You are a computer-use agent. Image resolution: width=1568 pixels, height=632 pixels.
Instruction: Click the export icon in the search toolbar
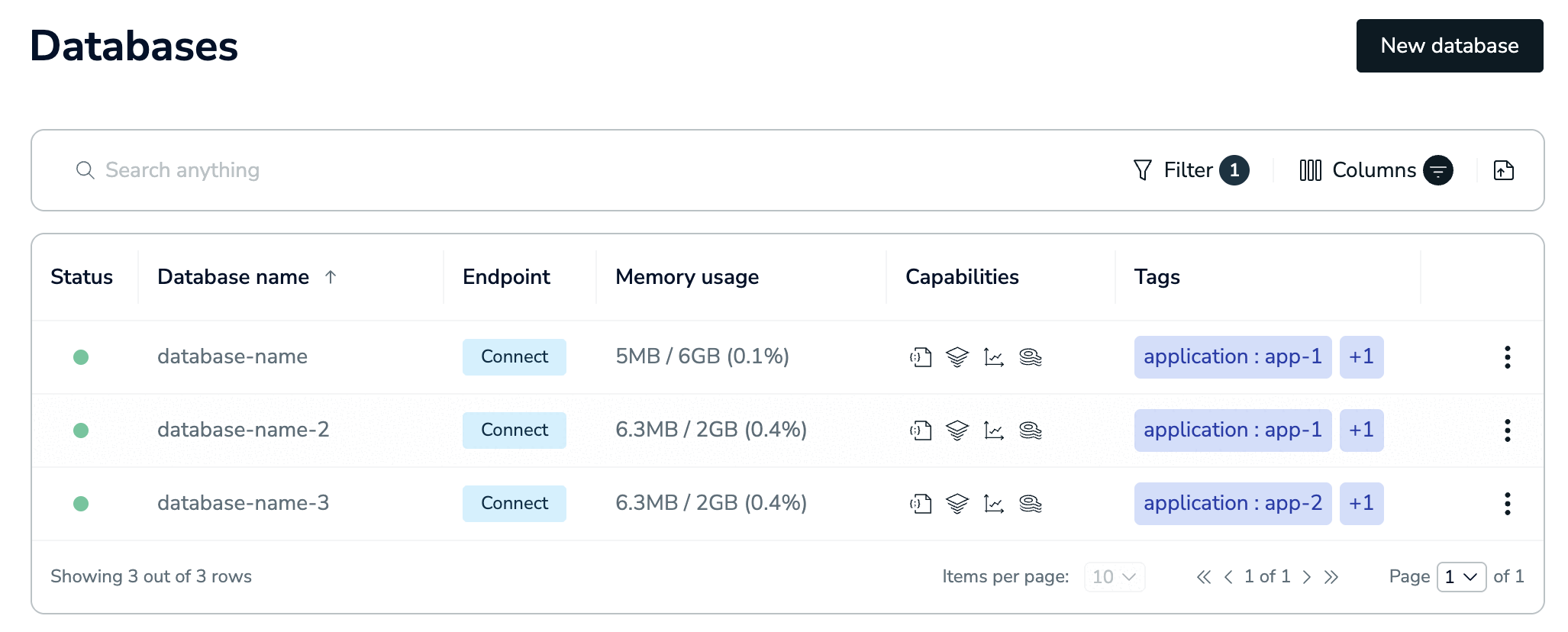click(1503, 170)
